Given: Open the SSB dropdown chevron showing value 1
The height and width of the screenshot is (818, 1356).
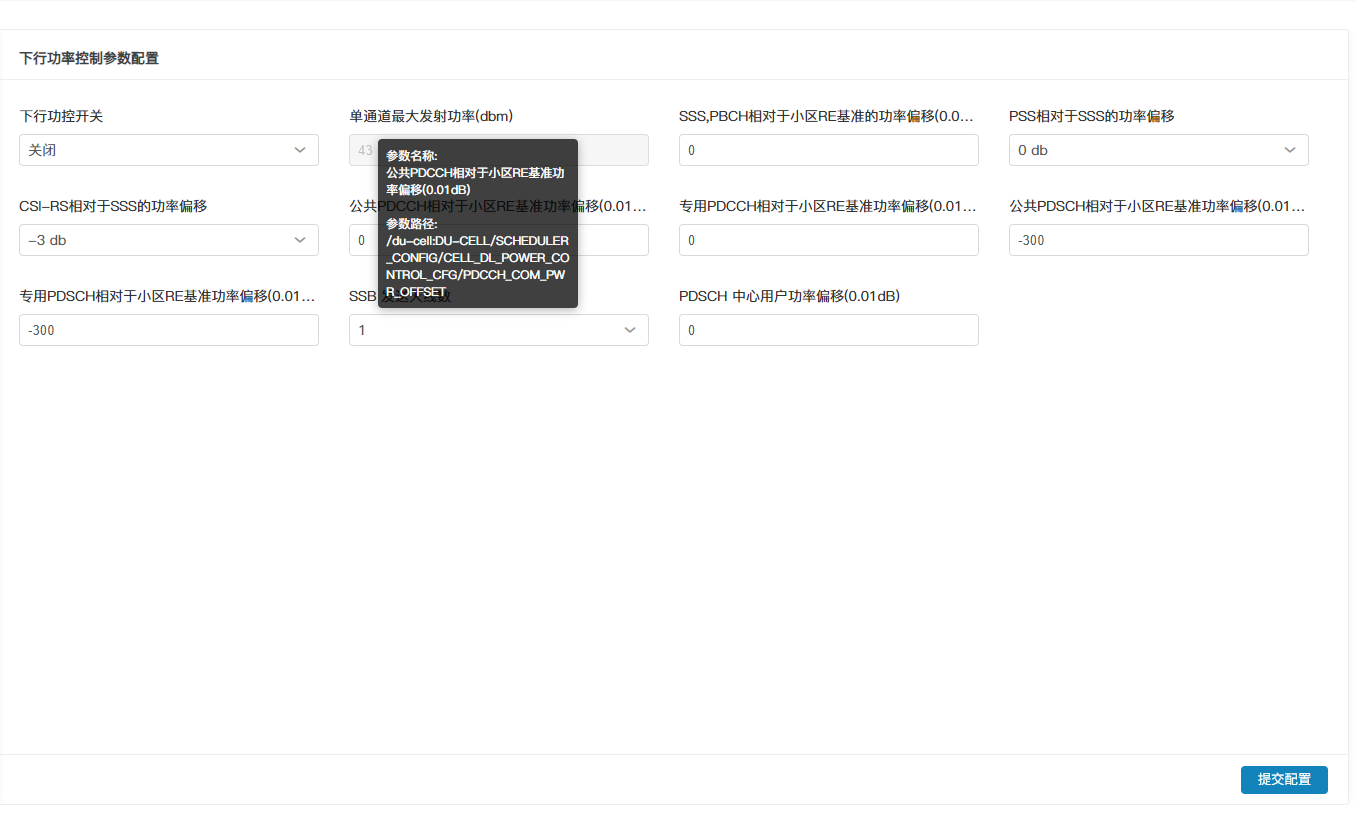Looking at the screenshot, I should pyautogui.click(x=630, y=330).
